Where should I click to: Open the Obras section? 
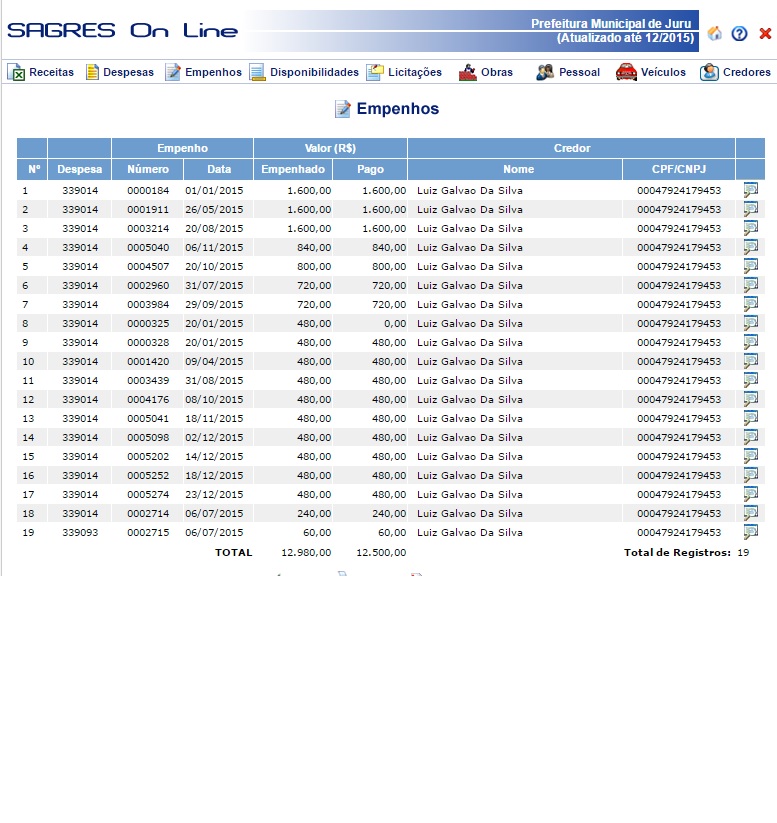[486, 72]
